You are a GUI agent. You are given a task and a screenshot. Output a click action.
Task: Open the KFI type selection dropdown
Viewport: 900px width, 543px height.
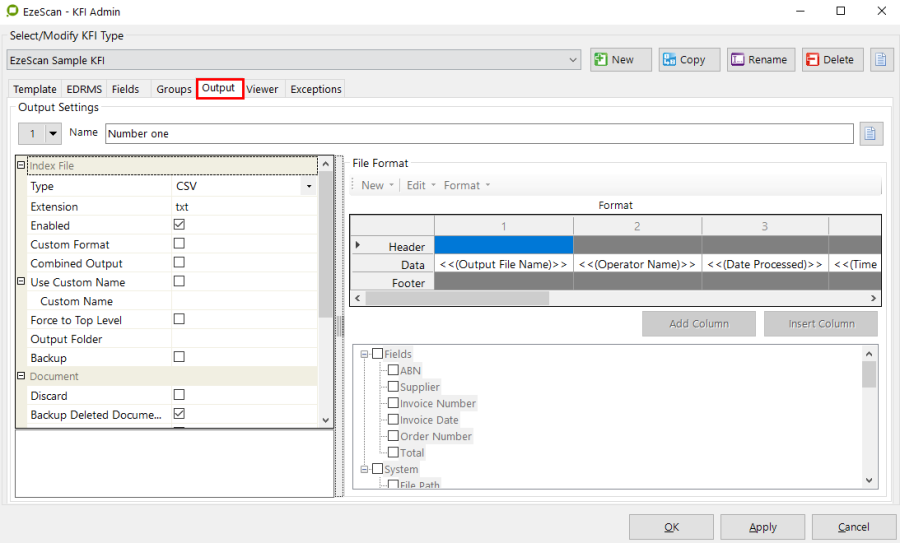(x=573, y=60)
